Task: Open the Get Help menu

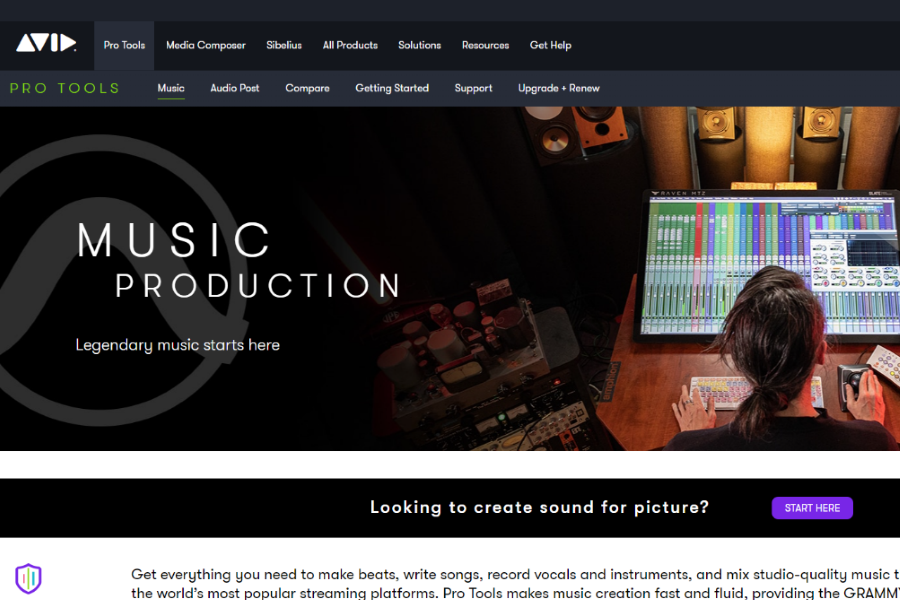Action: click(x=550, y=45)
